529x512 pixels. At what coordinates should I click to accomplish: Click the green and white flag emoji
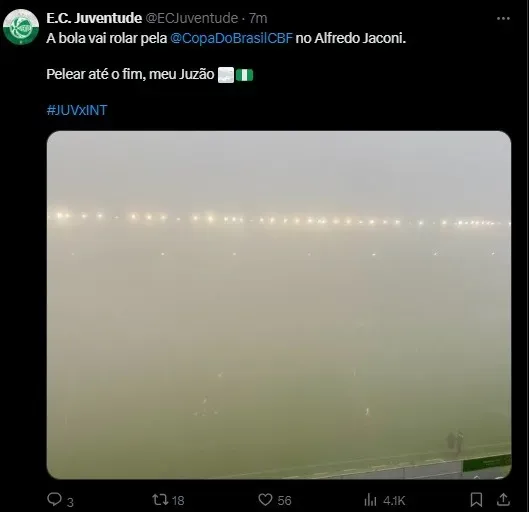pyautogui.click(x=244, y=75)
